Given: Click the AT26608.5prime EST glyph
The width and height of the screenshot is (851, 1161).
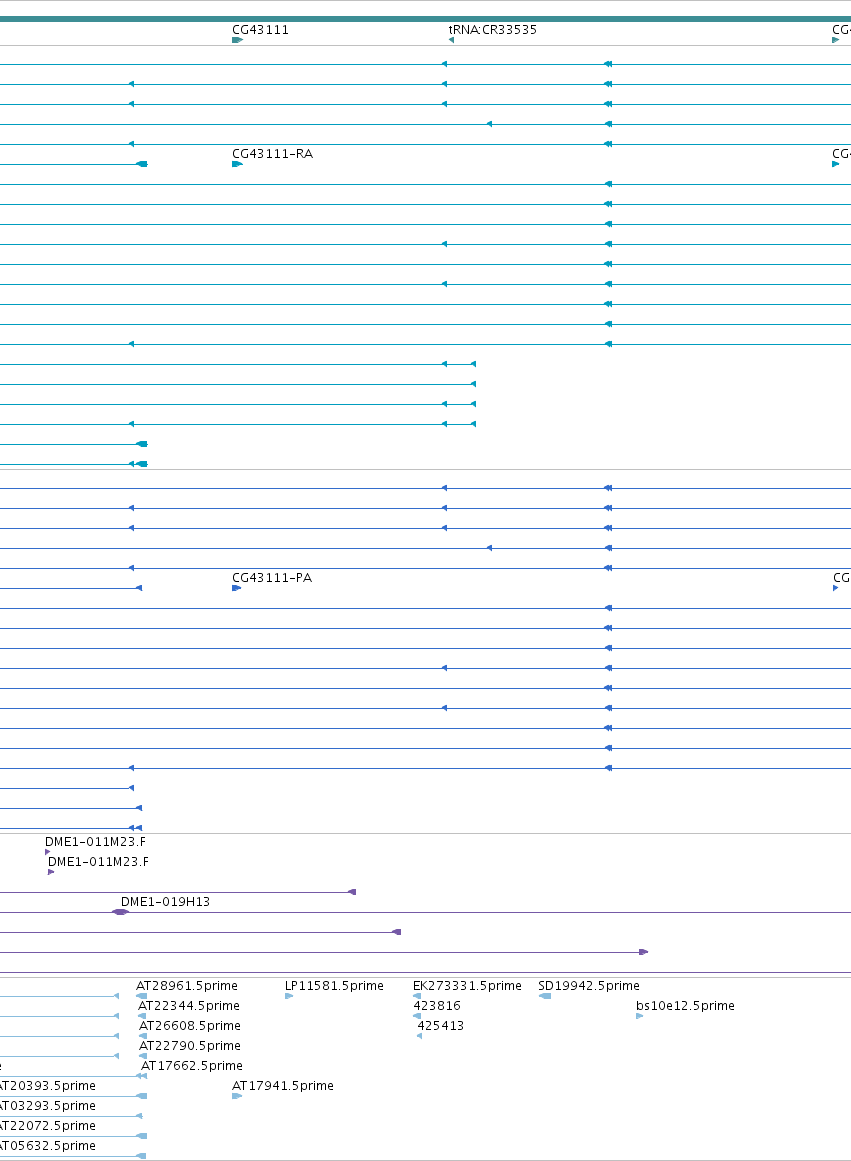Looking at the screenshot, I should [x=143, y=1037].
